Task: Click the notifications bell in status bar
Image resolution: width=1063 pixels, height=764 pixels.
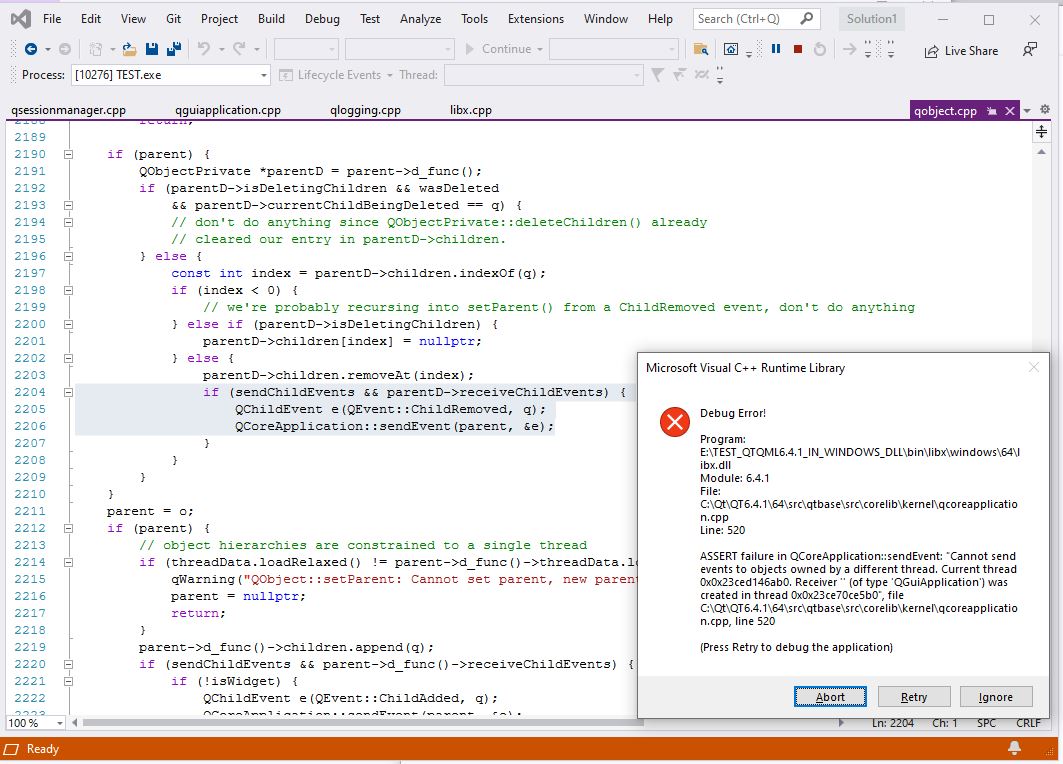Action: (1014, 748)
